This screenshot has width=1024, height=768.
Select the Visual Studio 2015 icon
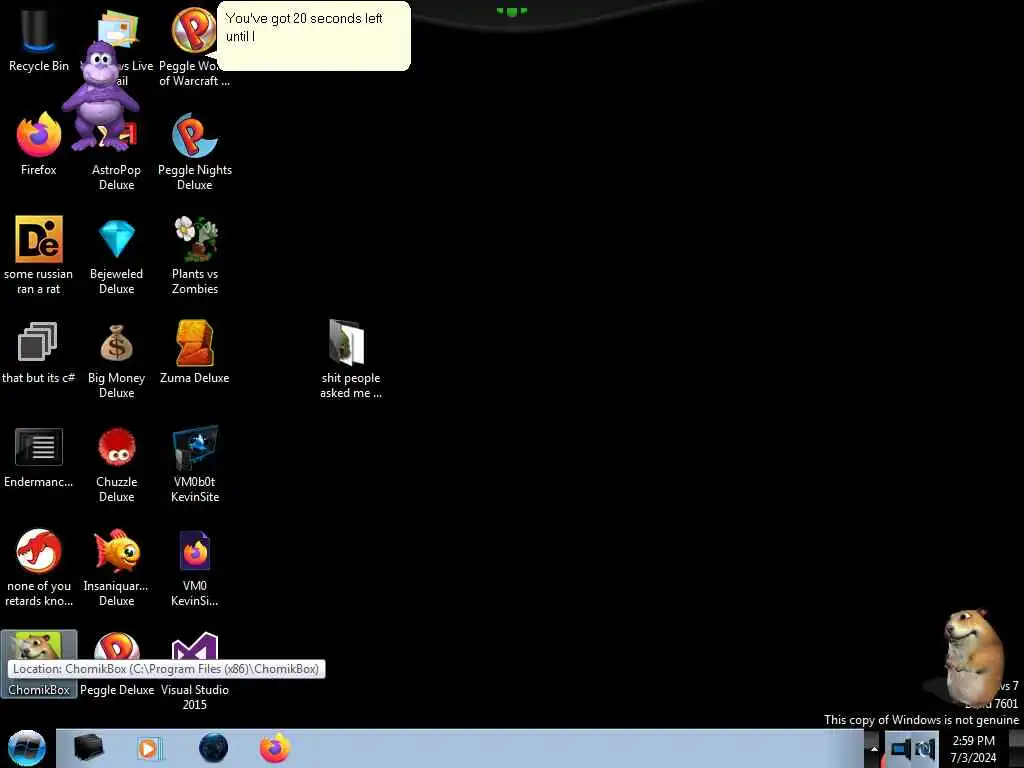click(195, 671)
